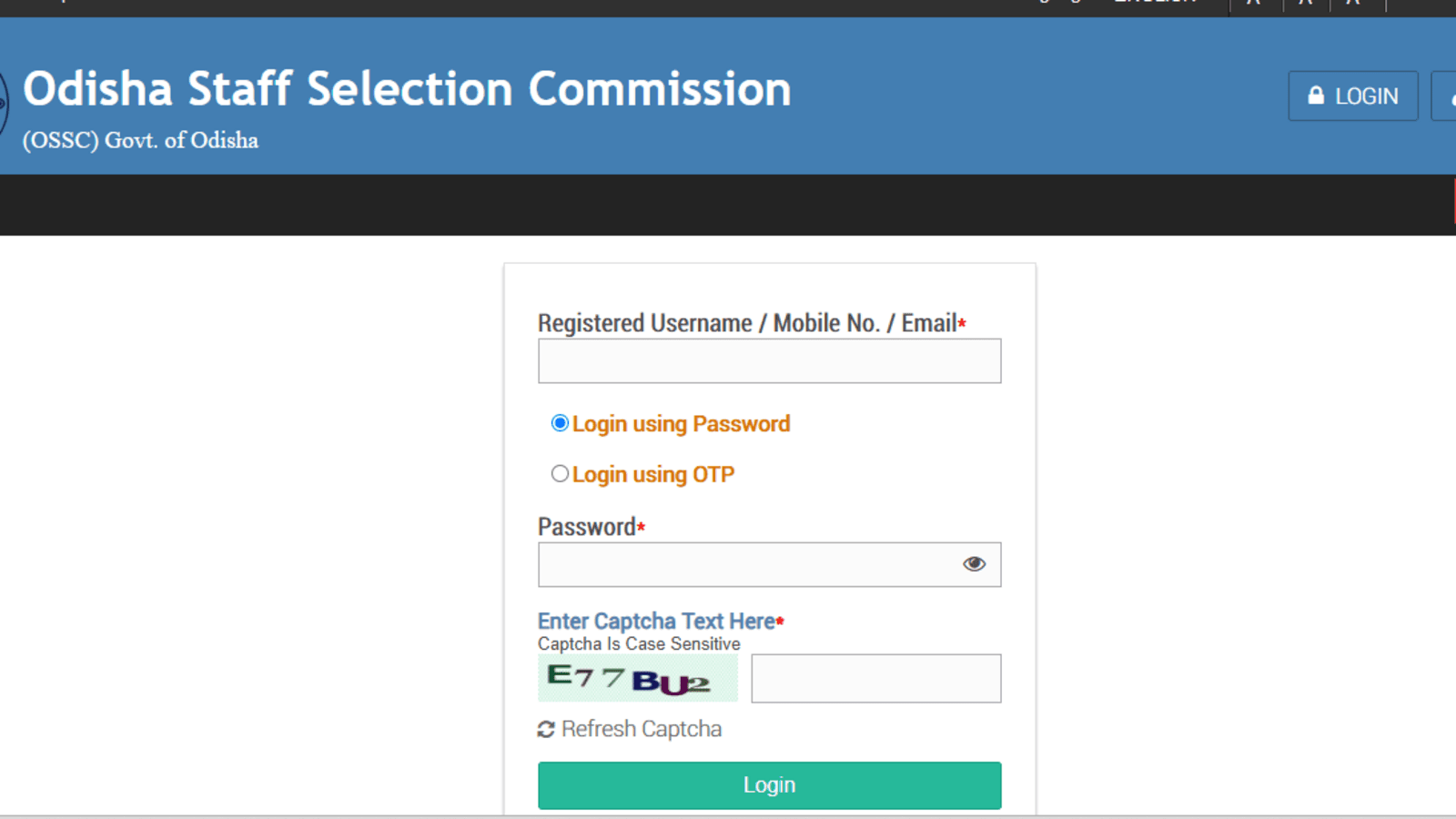This screenshot has height=819, width=1456.
Task: Click into the Password input box
Action: pos(746,564)
